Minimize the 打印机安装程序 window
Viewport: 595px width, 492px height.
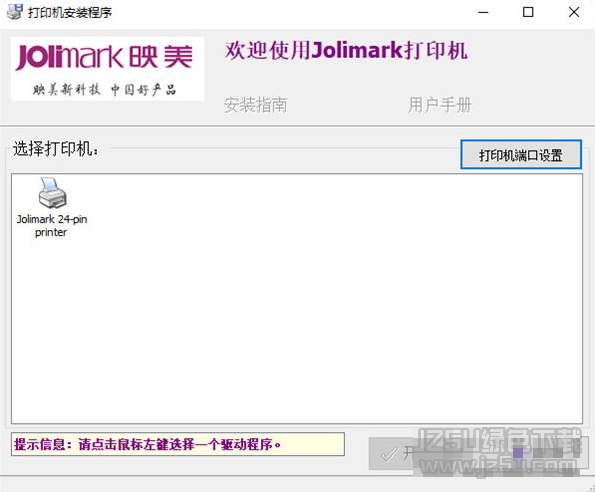pos(483,13)
